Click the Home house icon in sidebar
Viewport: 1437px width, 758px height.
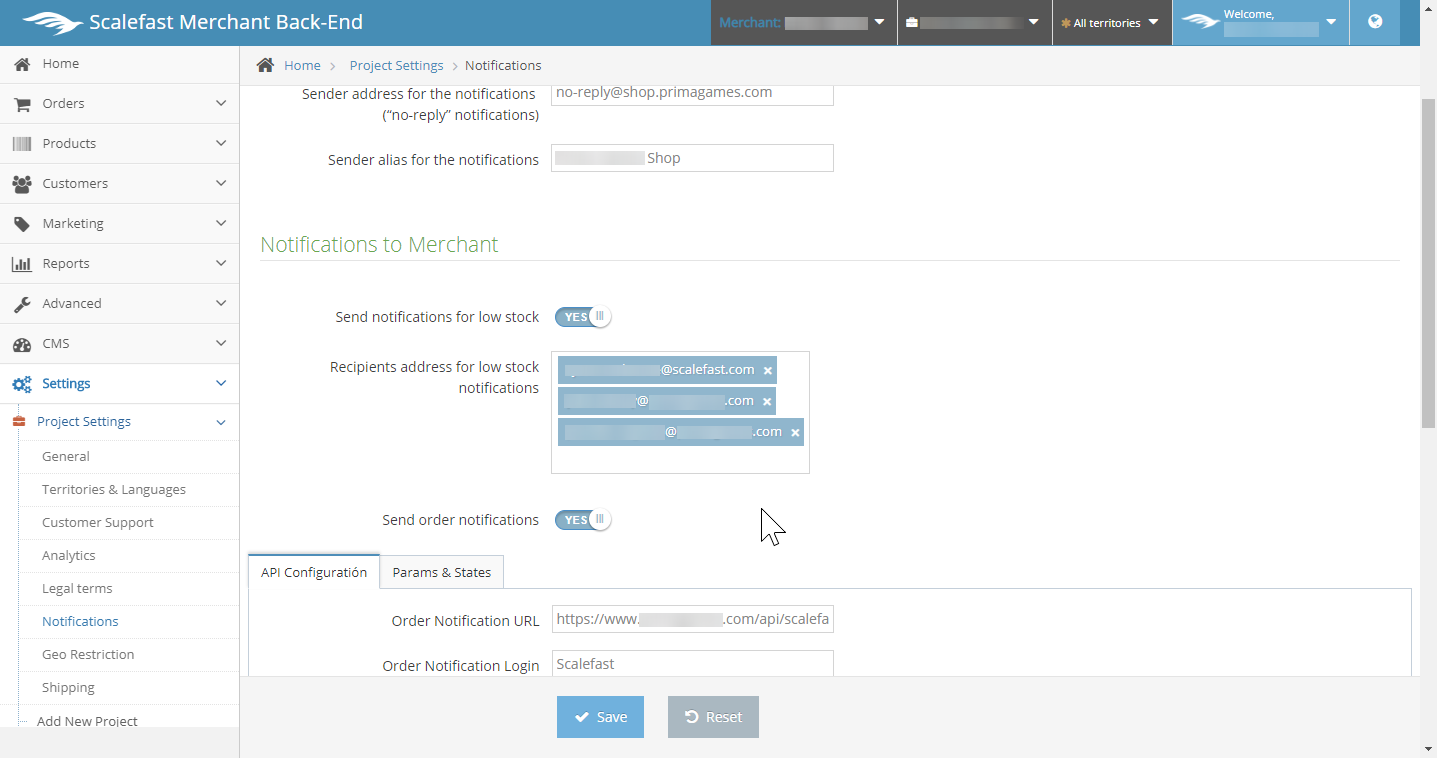tap(22, 64)
